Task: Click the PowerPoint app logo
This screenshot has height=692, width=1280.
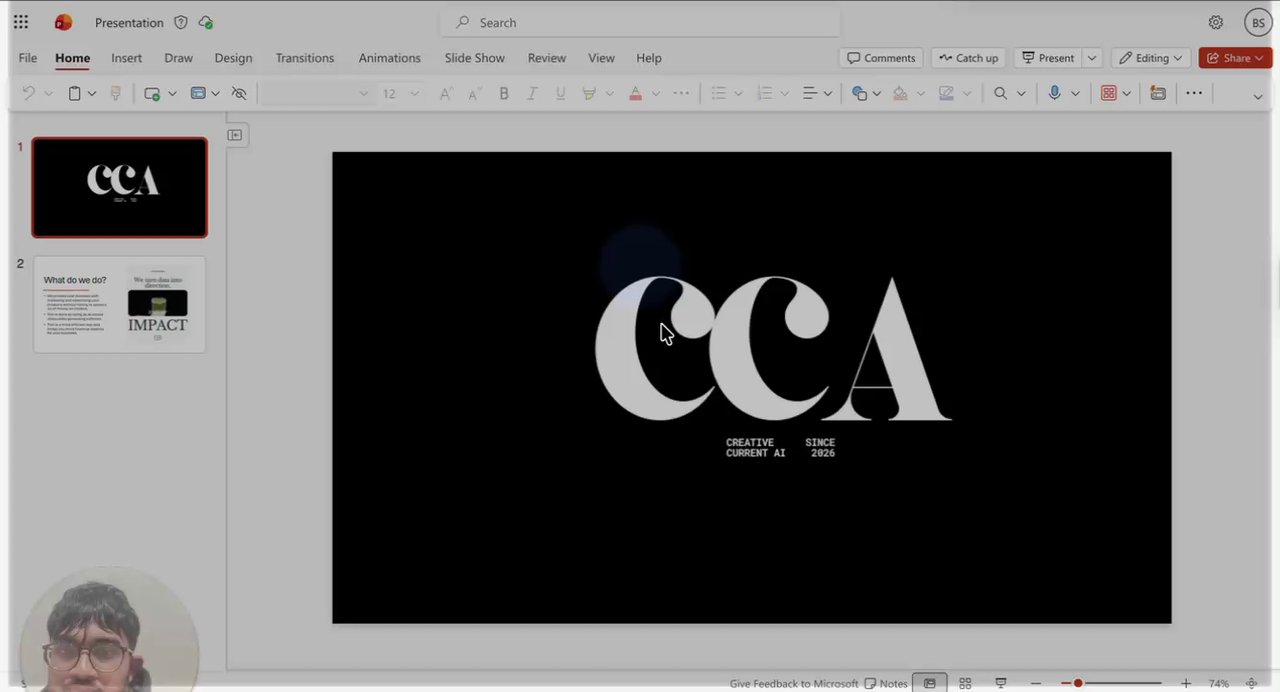Action: [x=63, y=22]
